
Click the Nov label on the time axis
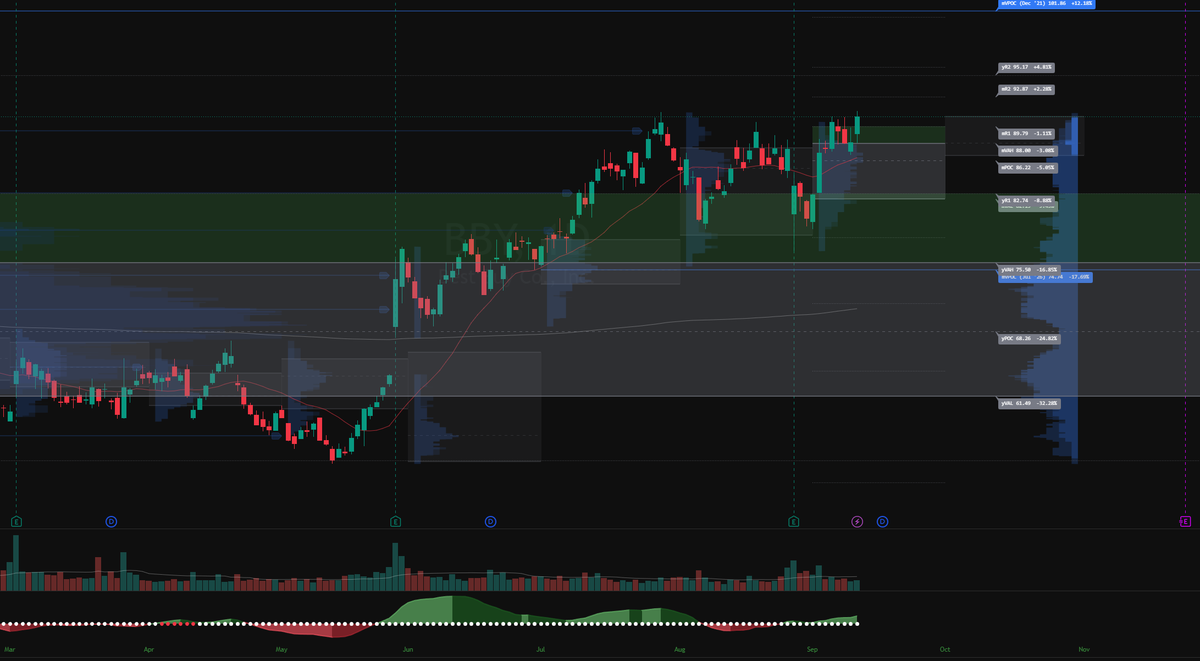click(1084, 649)
